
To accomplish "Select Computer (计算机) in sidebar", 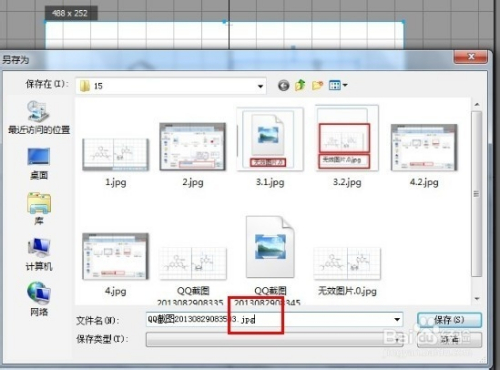I will (x=39, y=255).
